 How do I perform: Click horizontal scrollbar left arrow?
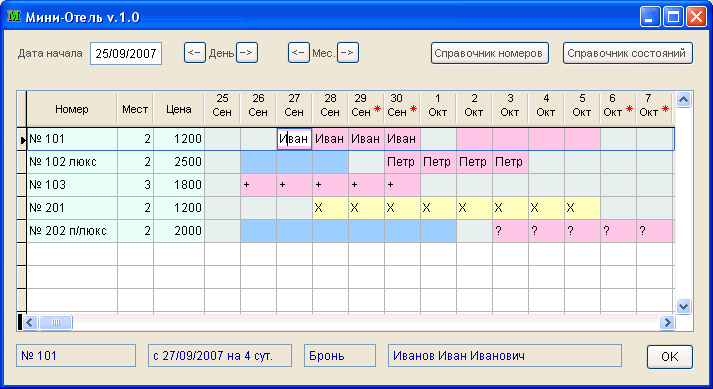30,323
